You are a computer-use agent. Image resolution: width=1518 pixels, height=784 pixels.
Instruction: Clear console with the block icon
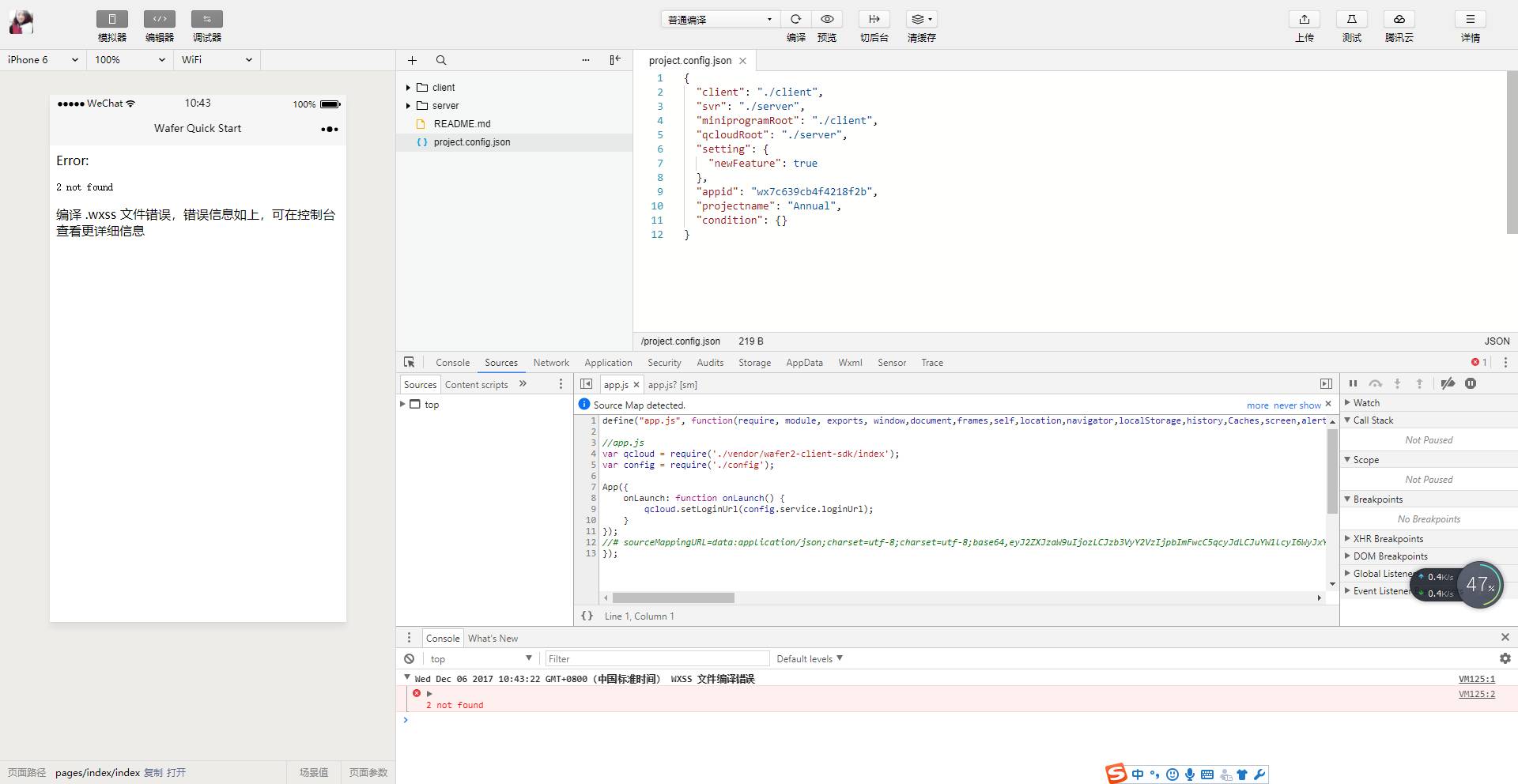409,658
